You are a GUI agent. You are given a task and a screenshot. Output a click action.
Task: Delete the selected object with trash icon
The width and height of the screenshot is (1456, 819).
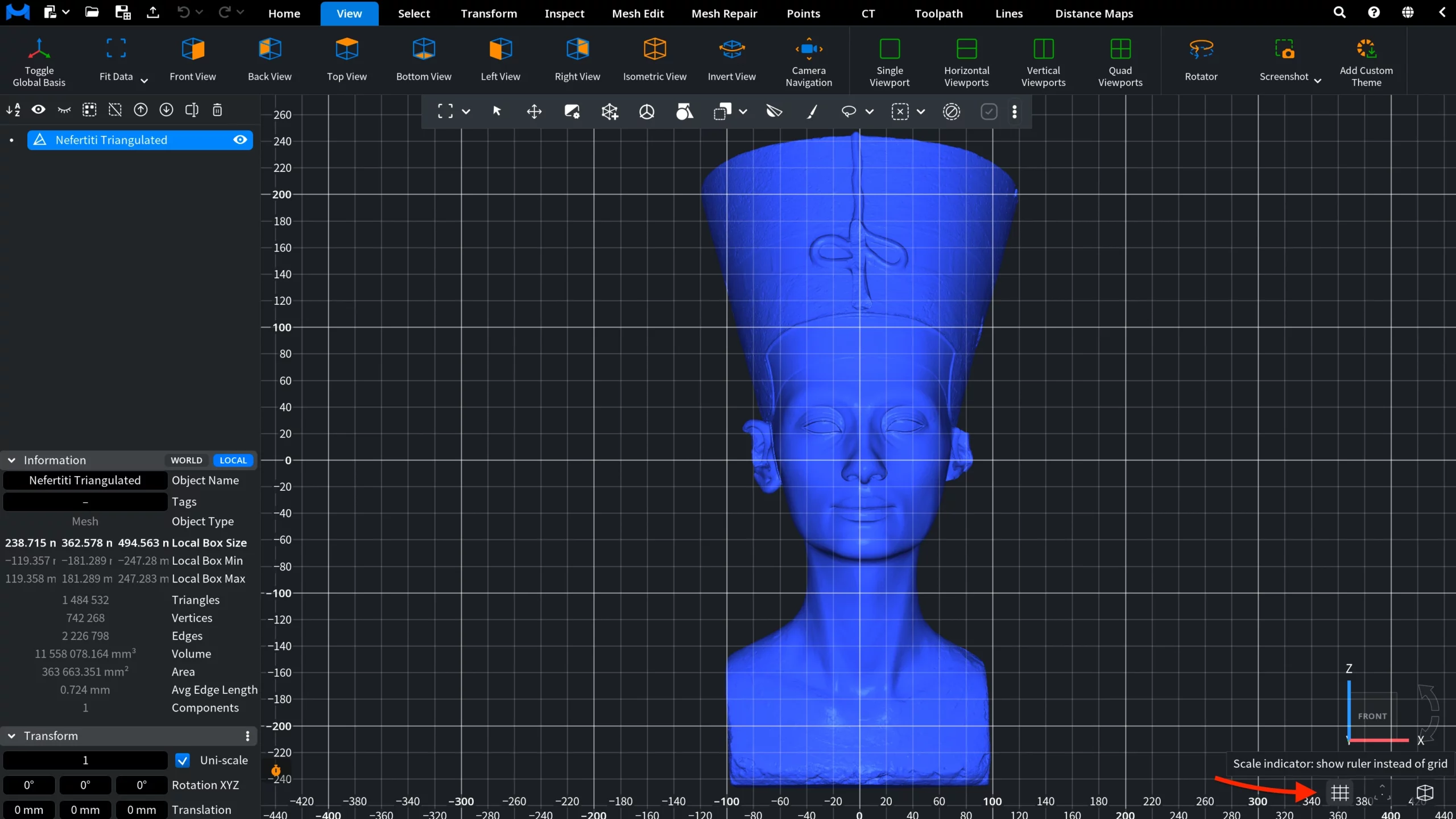tap(217, 110)
